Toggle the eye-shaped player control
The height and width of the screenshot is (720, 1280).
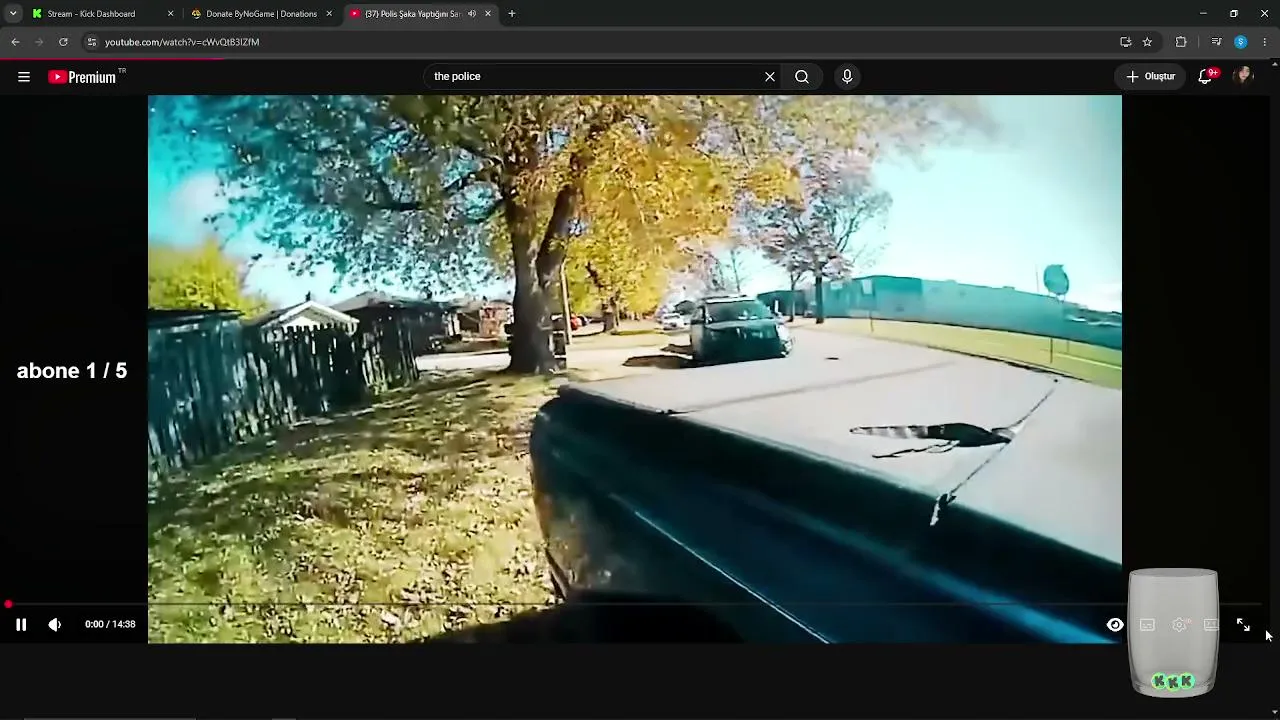(x=1115, y=625)
